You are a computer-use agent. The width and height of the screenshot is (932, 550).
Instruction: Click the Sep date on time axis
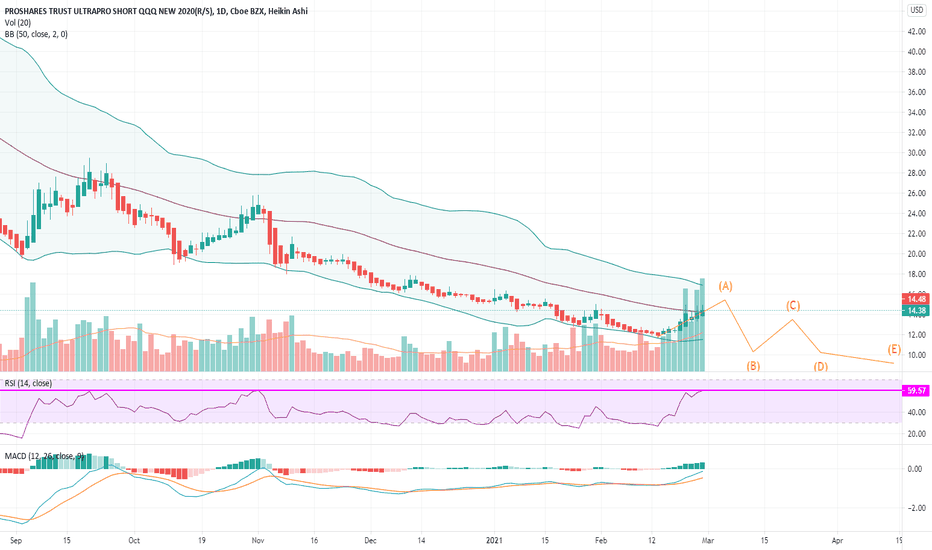[x=16, y=540]
